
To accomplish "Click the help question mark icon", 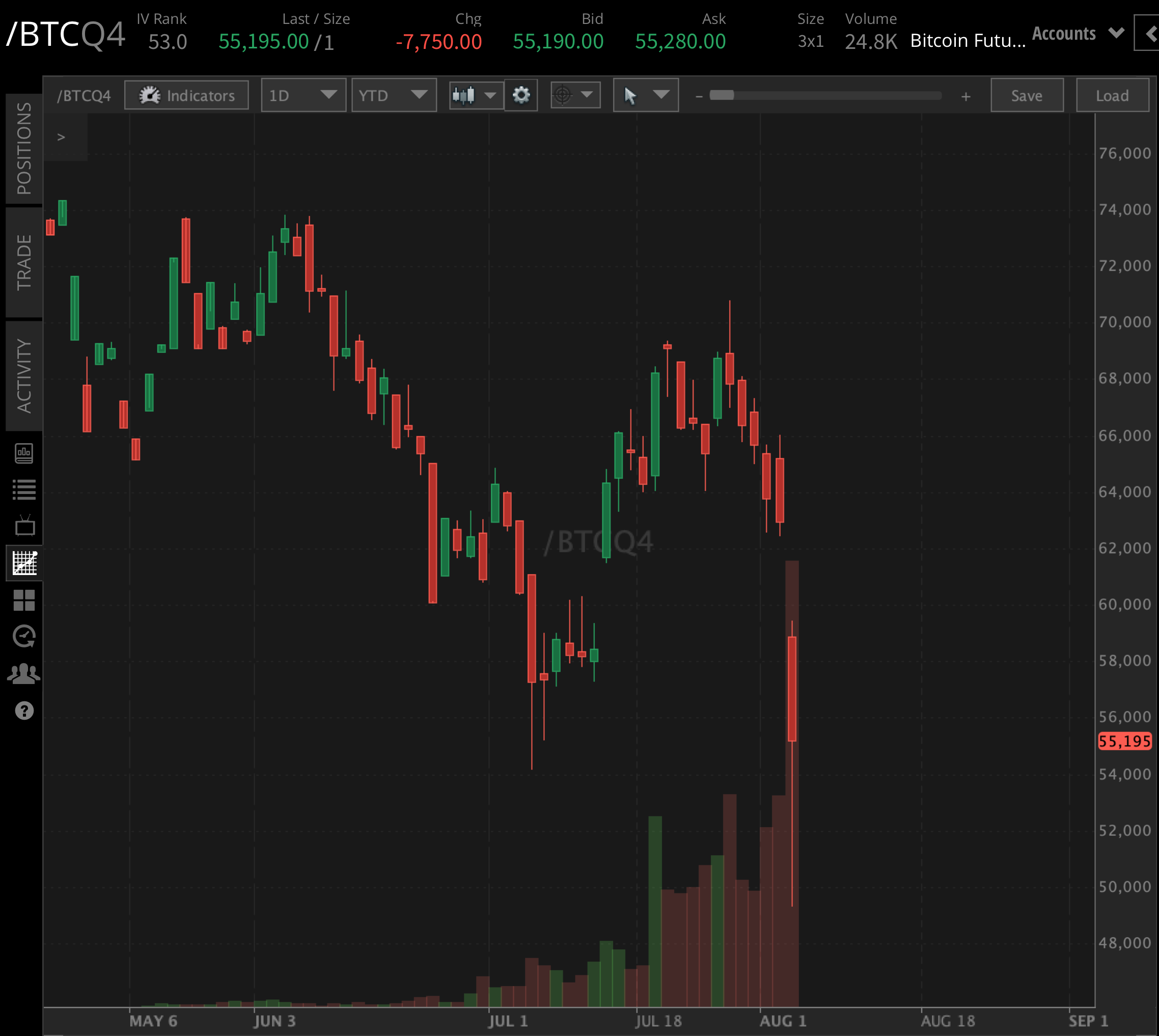I will (x=24, y=711).
